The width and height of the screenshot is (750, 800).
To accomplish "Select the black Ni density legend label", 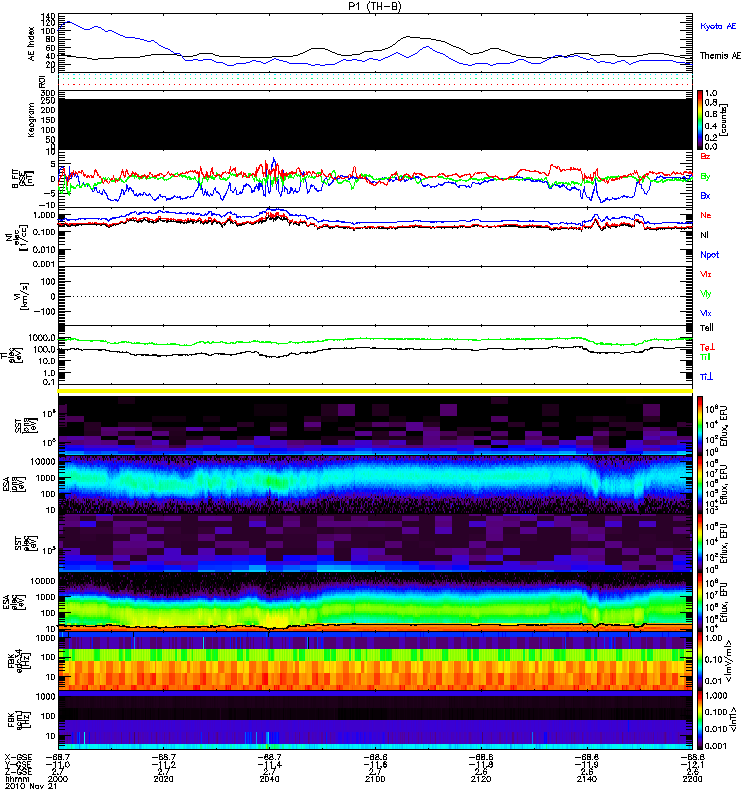I will click(x=704, y=235).
